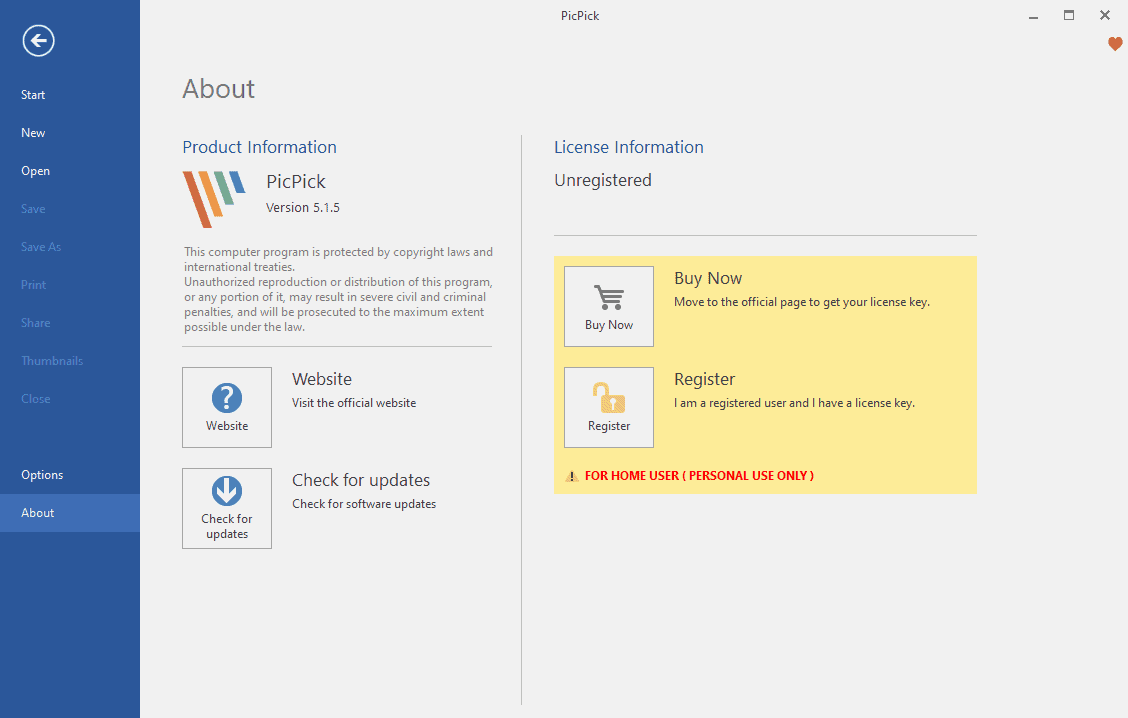This screenshot has width=1128, height=718.
Task: Close the PicPick window
Action: pyautogui.click(x=1105, y=15)
